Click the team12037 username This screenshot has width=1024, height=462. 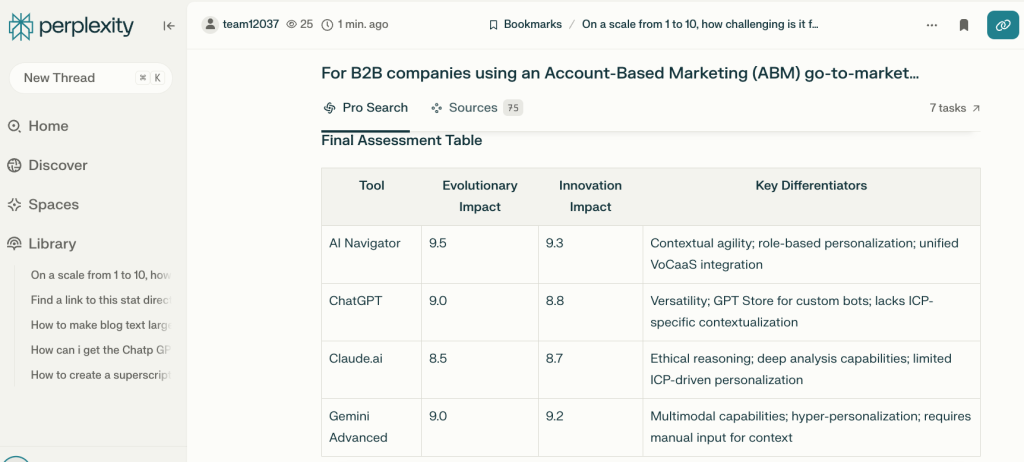click(x=251, y=24)
